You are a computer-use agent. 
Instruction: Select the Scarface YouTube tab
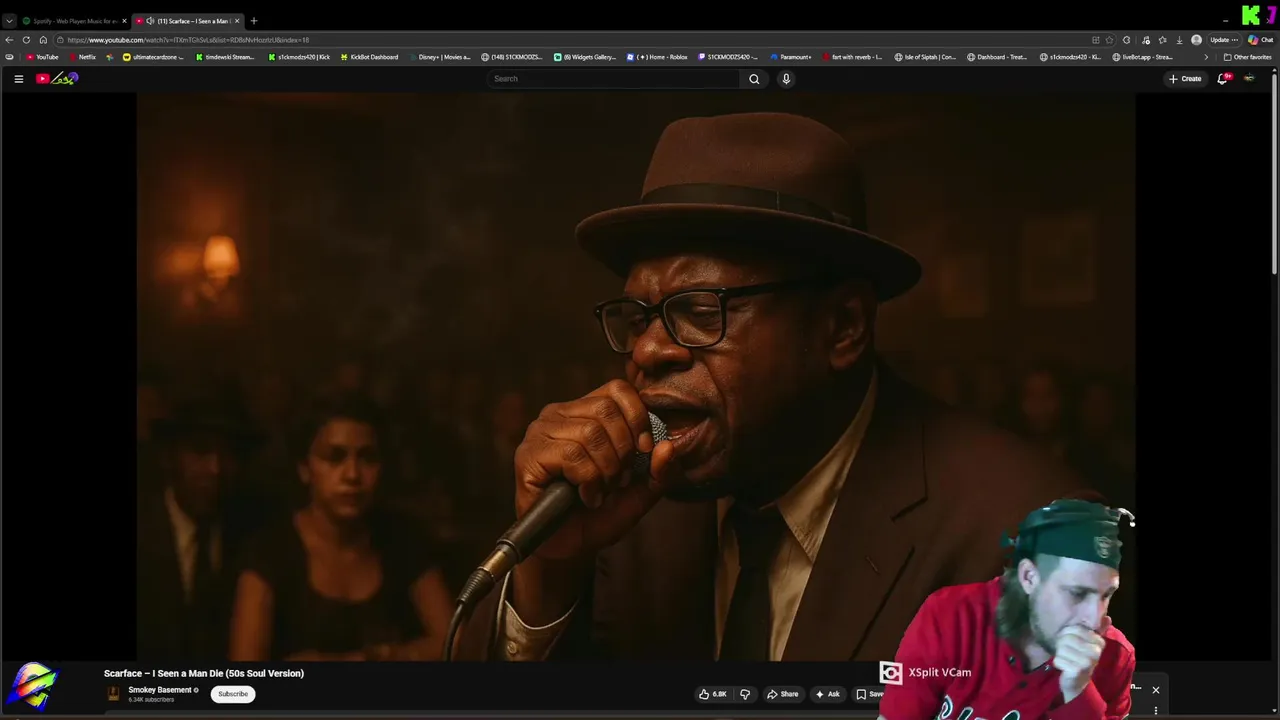tap(190, 21)
